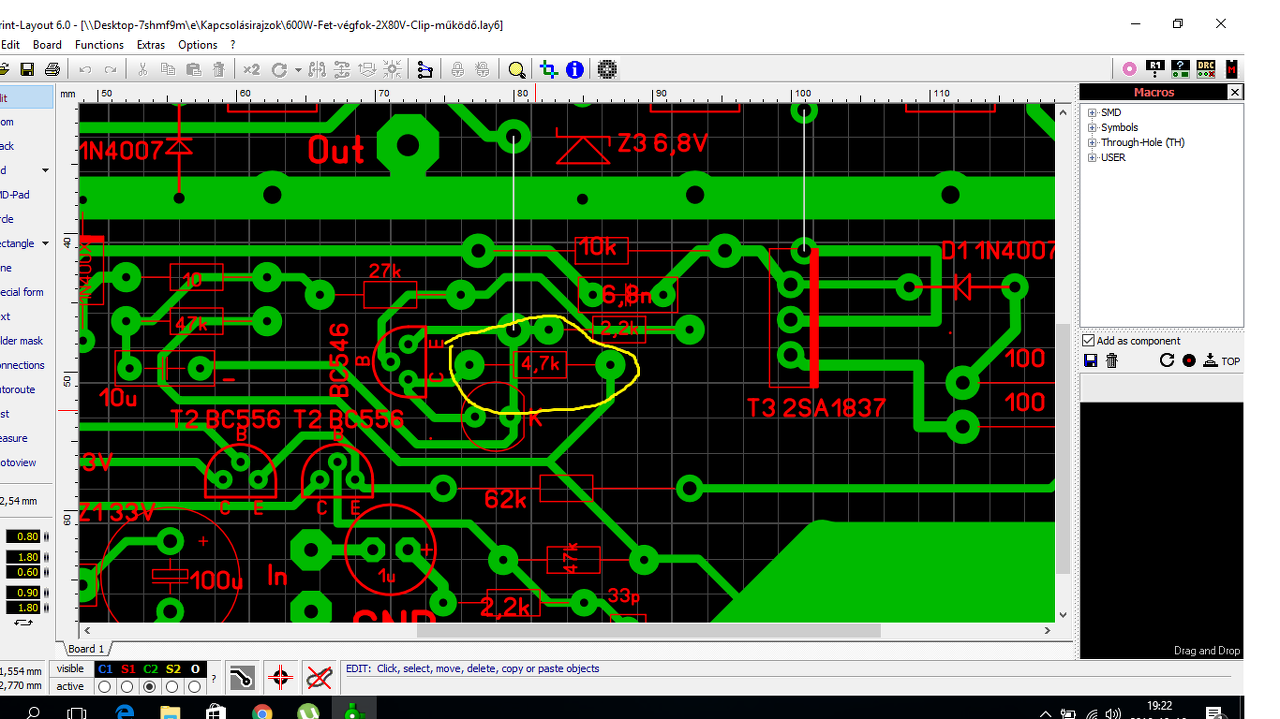Open the ? help menu
This screenshot has height=719, width=1280.
[x=233, y=45]
